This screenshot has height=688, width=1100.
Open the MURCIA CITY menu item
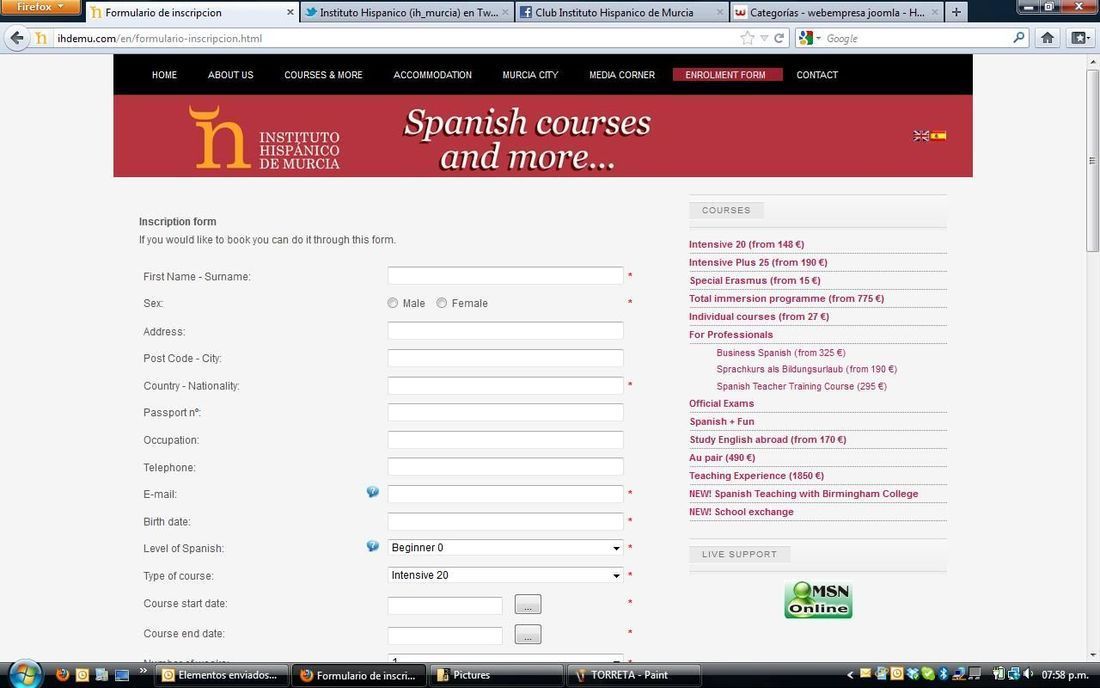tap(530, 74)
